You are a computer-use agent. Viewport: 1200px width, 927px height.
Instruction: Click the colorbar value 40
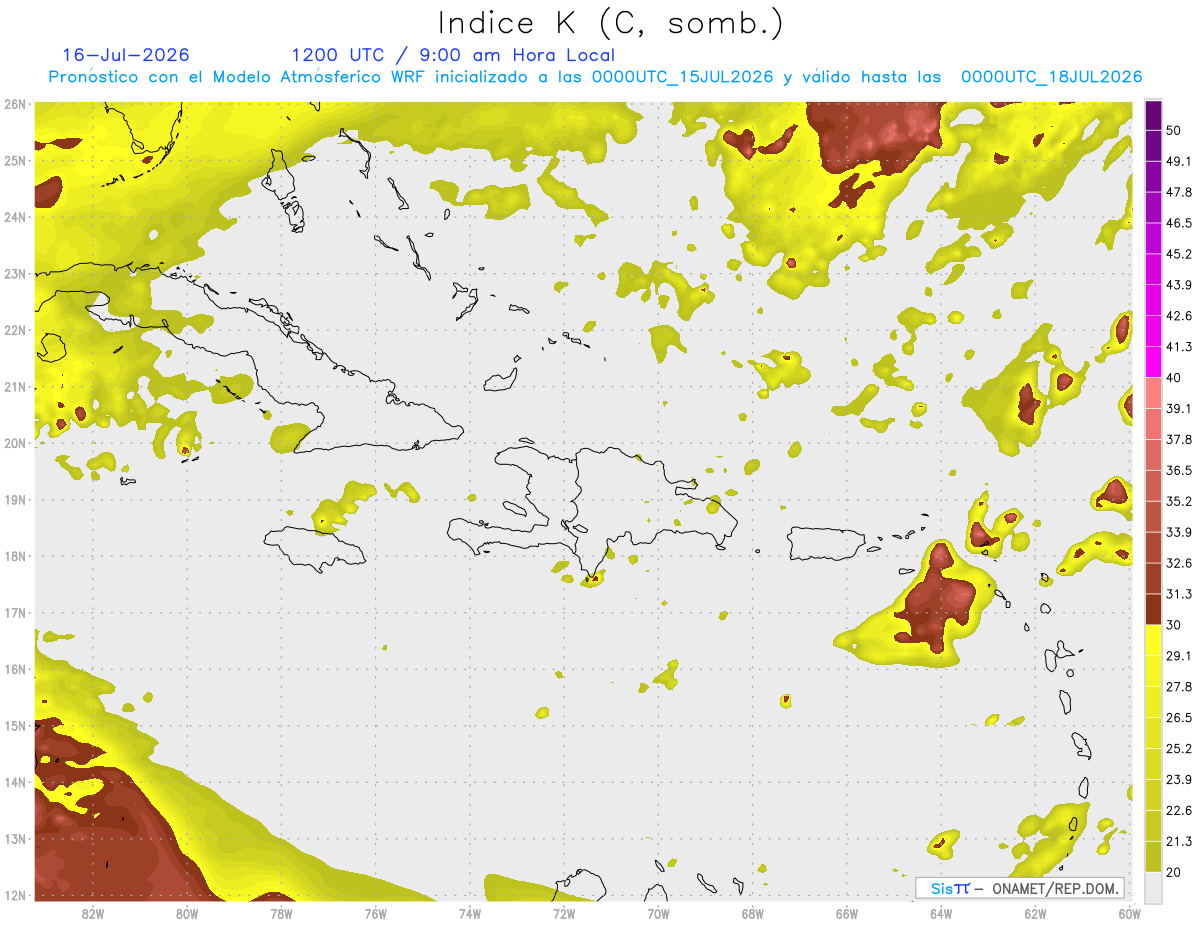(1175, 377)
